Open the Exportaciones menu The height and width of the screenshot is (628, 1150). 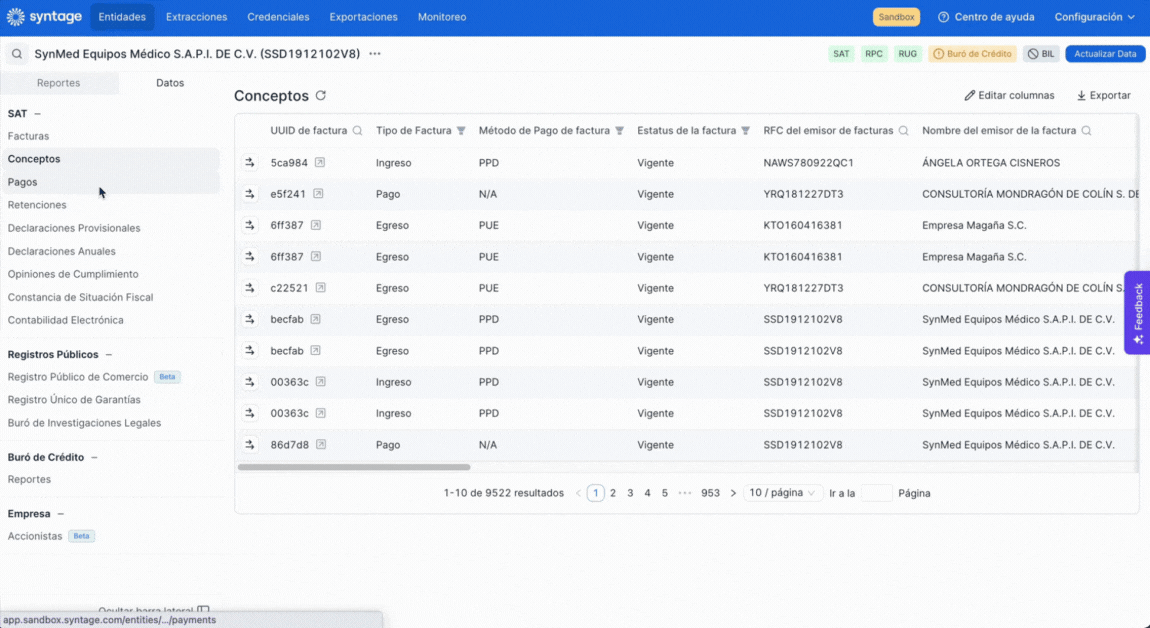point(364,17)
